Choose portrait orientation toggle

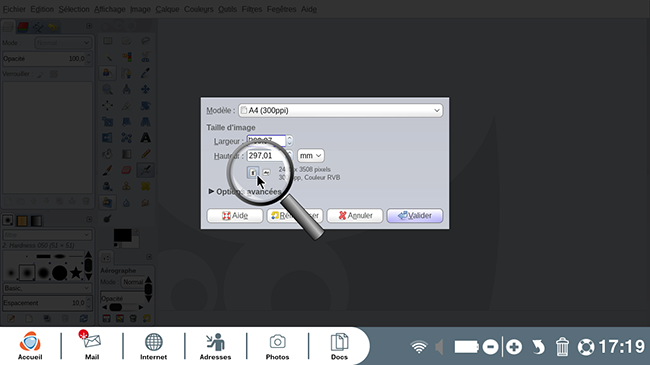[253, 173]
